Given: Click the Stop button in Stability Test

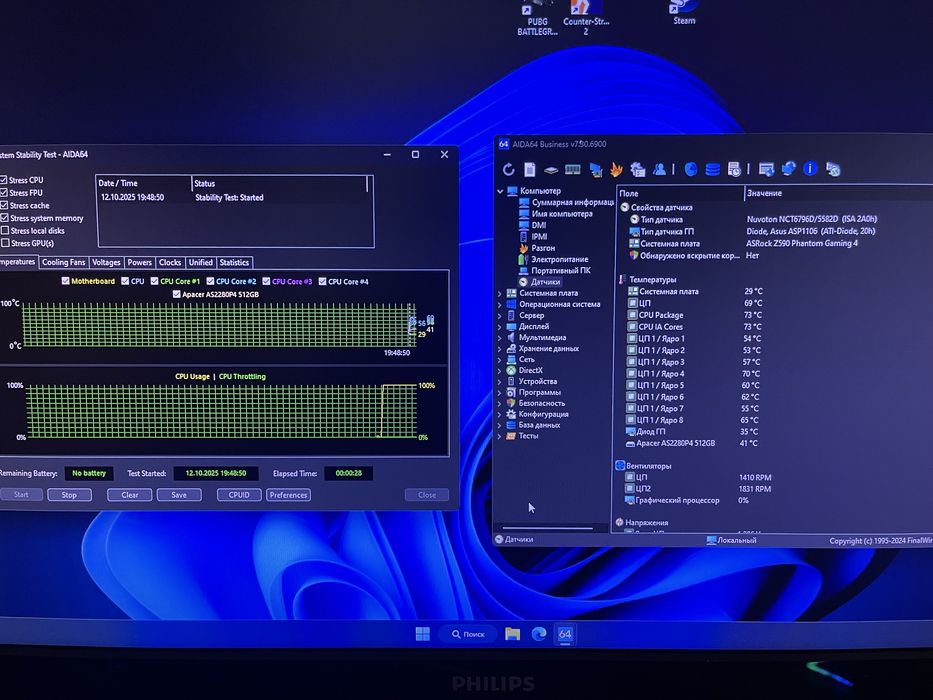Looking at the screenshot, I should pos(69,495).
